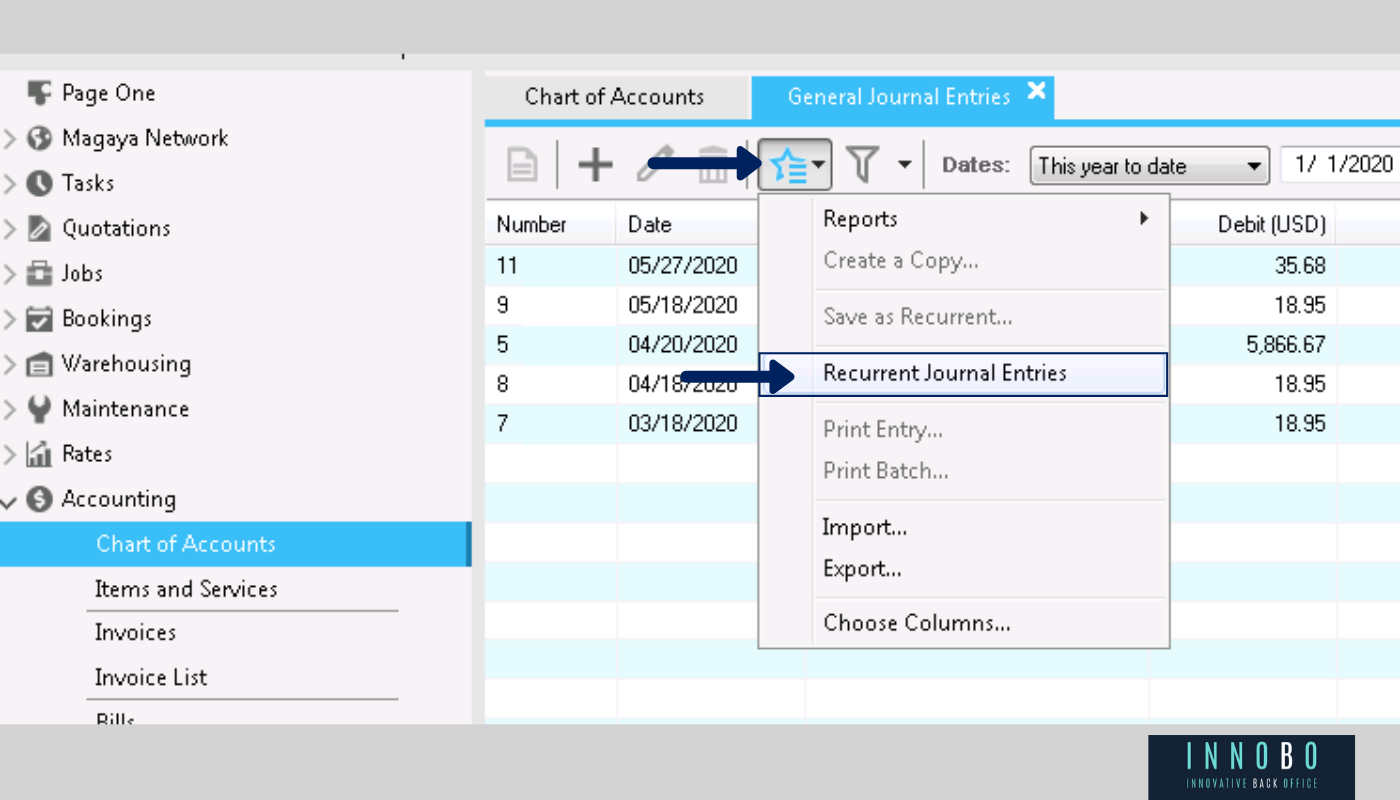Switch to the Chart of Accounts tab
1400x800 pixels.
(x=614, y=97)
